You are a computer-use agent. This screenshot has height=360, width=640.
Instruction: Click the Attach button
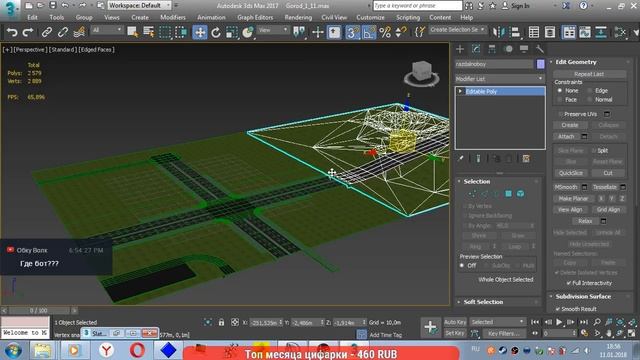point(566,136)
